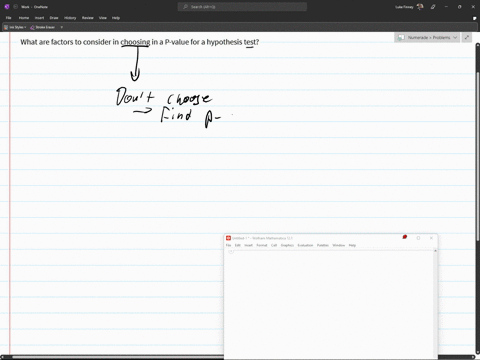Click the Mathematica window app icon
The width and height of the screenshot is (480, 360).
click(x=228, y=238)
